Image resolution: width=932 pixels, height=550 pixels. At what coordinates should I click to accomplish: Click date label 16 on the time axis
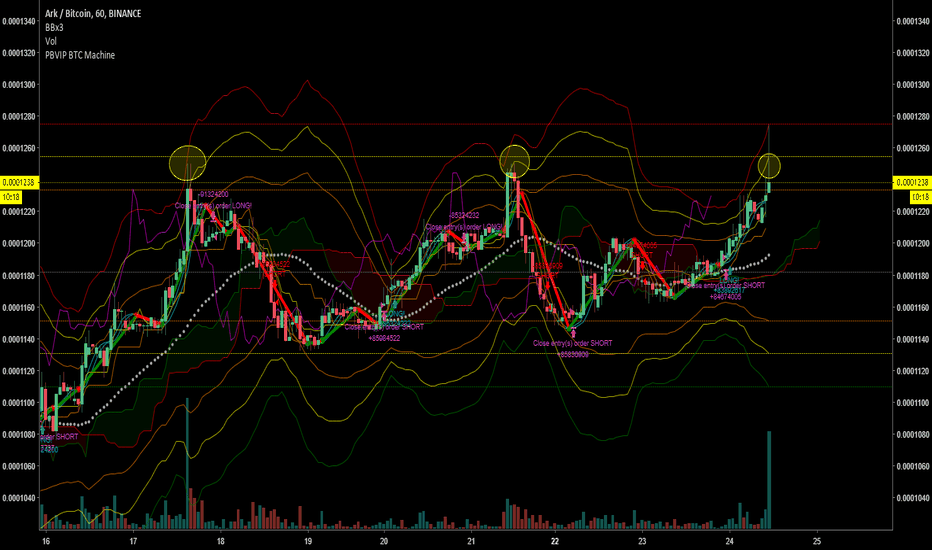tap(46, 541)
